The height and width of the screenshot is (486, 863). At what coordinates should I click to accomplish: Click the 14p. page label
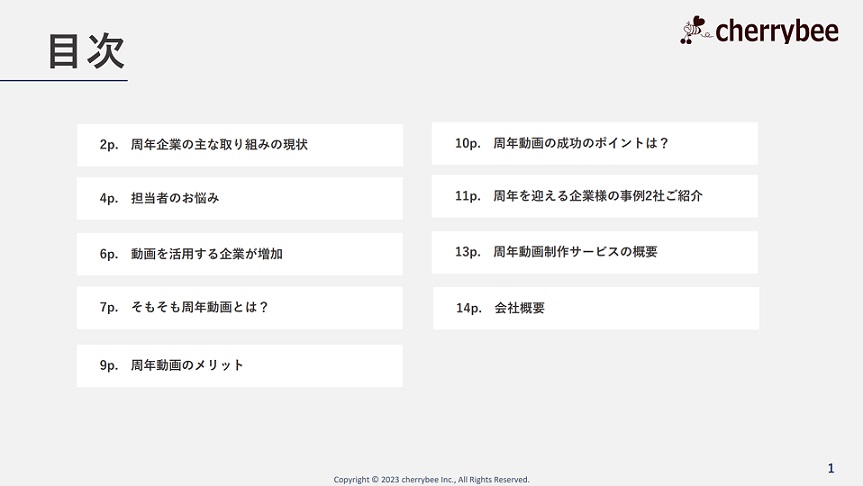coord(469,308)
